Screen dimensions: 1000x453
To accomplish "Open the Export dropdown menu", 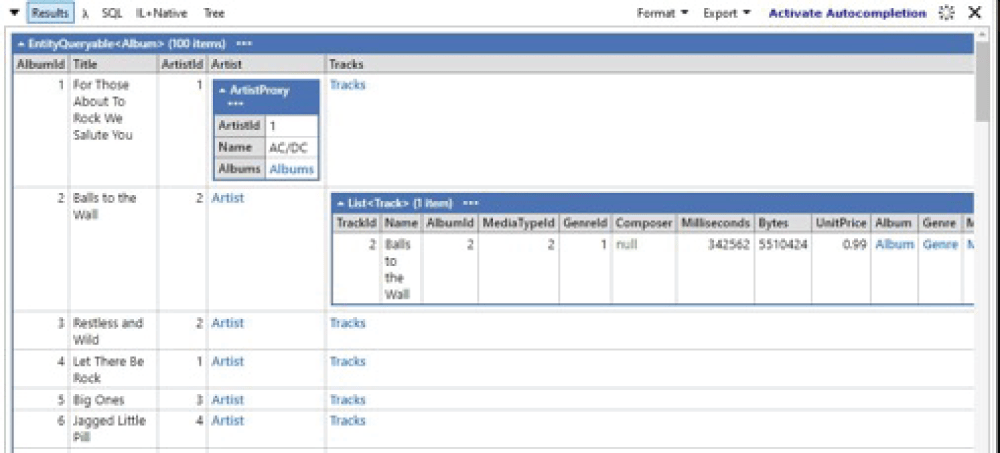I will tap(727, 13).
